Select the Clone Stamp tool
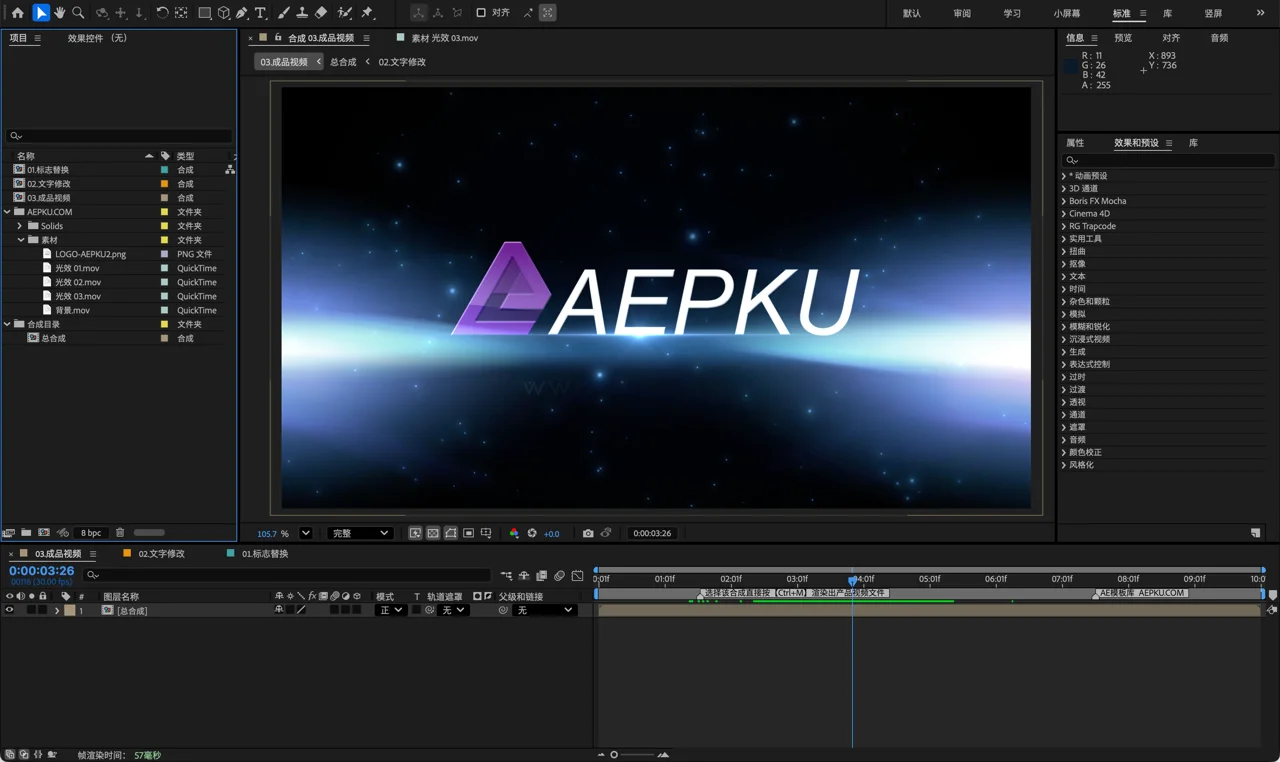The height and width of the screenshot is (762, 1280). point(302,13)
